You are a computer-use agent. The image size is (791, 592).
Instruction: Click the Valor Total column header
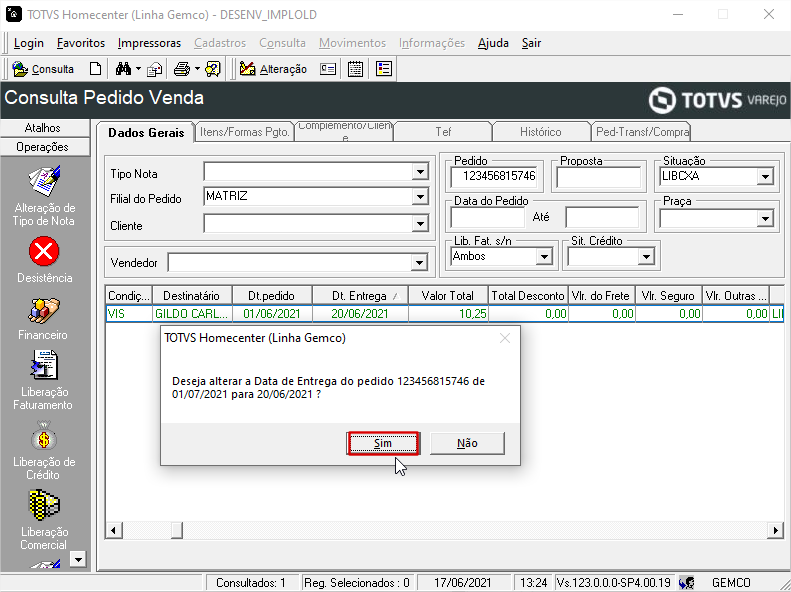(448, 295)
